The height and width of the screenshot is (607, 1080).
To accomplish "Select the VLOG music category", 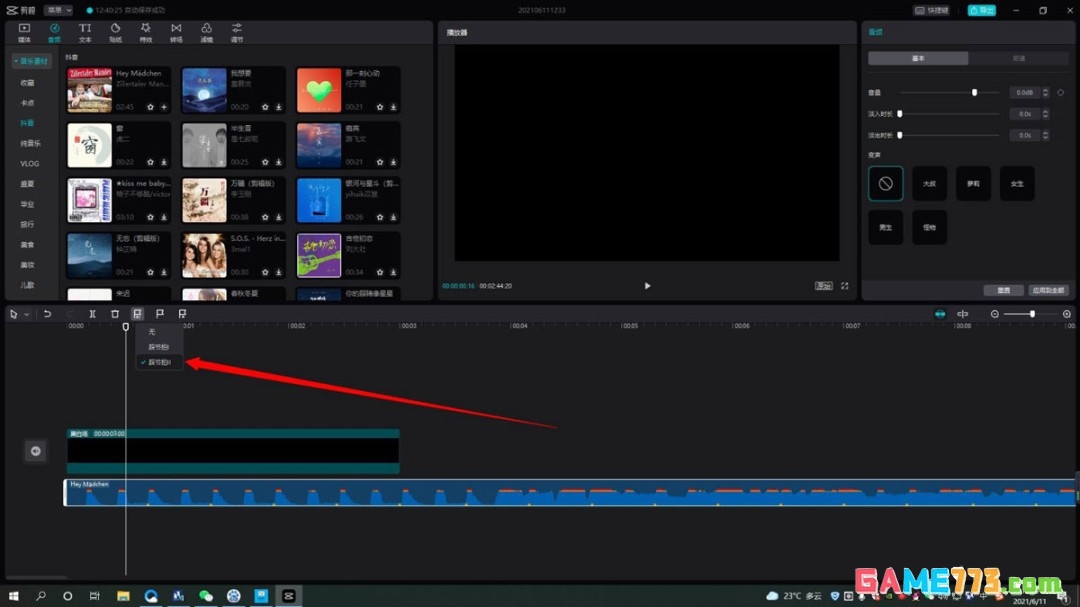I will tap(30, 164).
